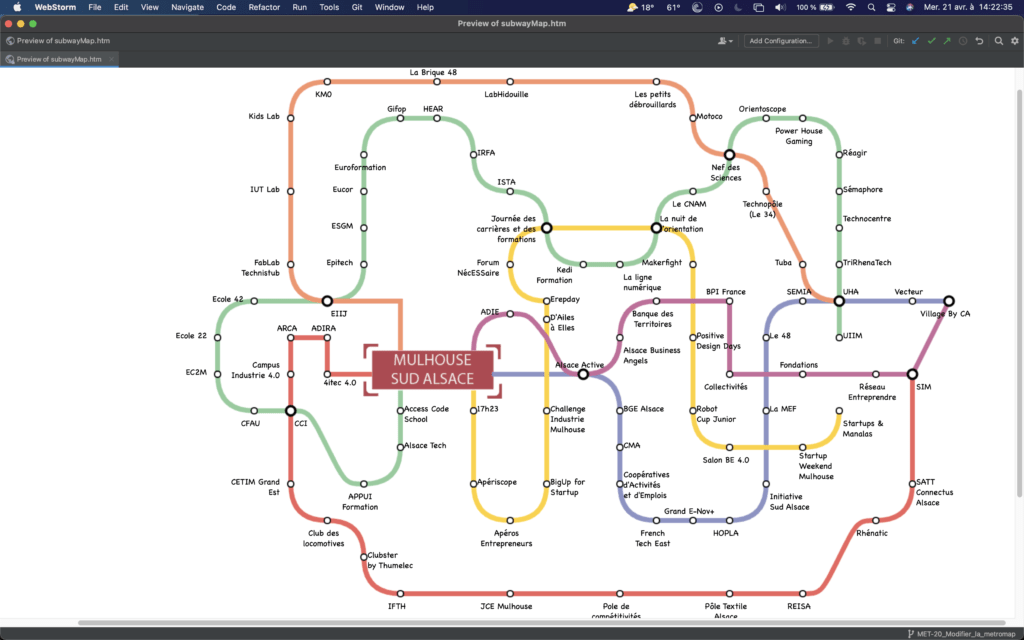The width and height of the screenshot is (1024, 640).
Task: Click the Rhénatic station label
Action: click(x=872, y=533)
